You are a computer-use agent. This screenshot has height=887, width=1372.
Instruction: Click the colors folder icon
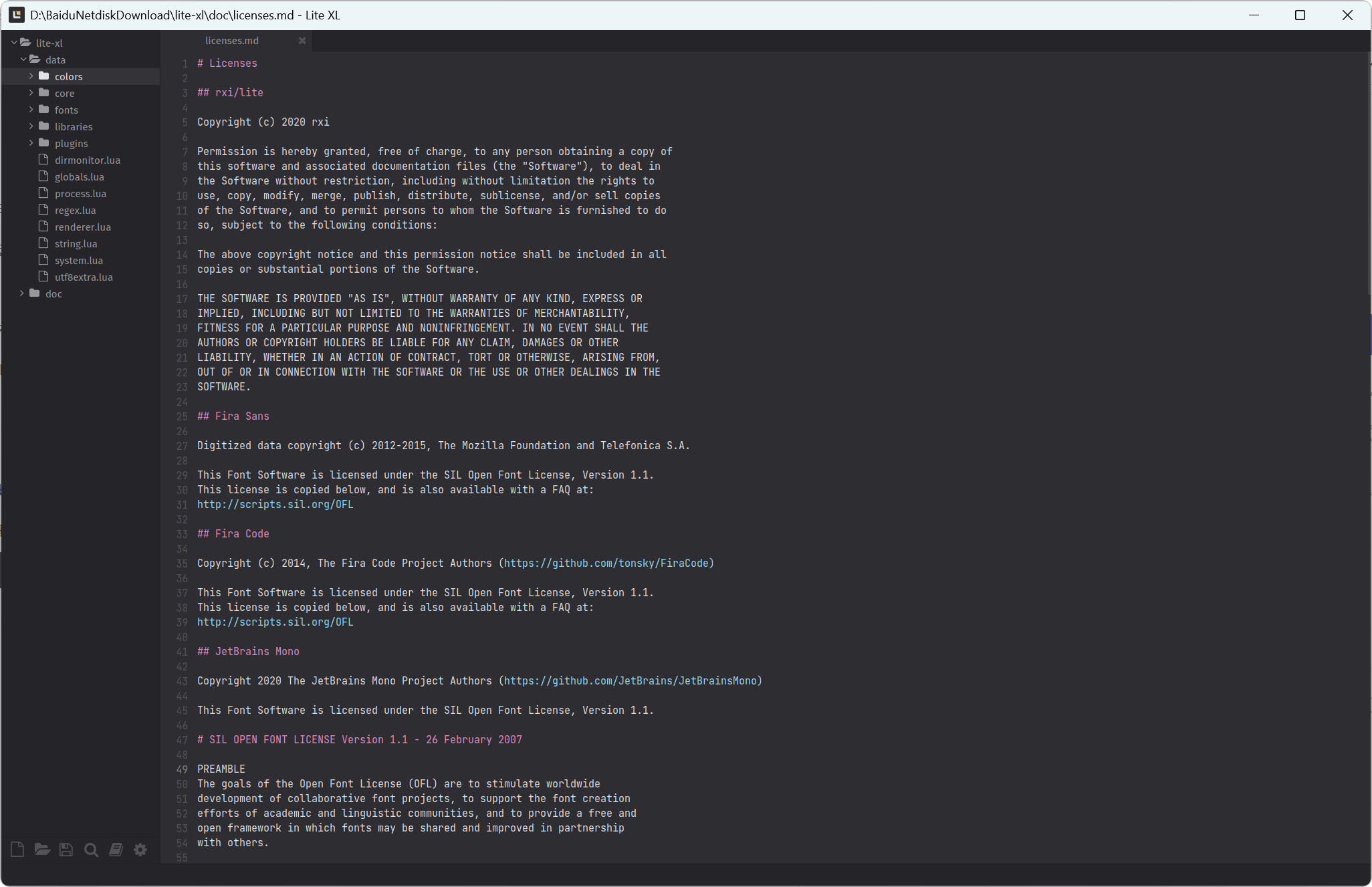(x=44, y=76)
